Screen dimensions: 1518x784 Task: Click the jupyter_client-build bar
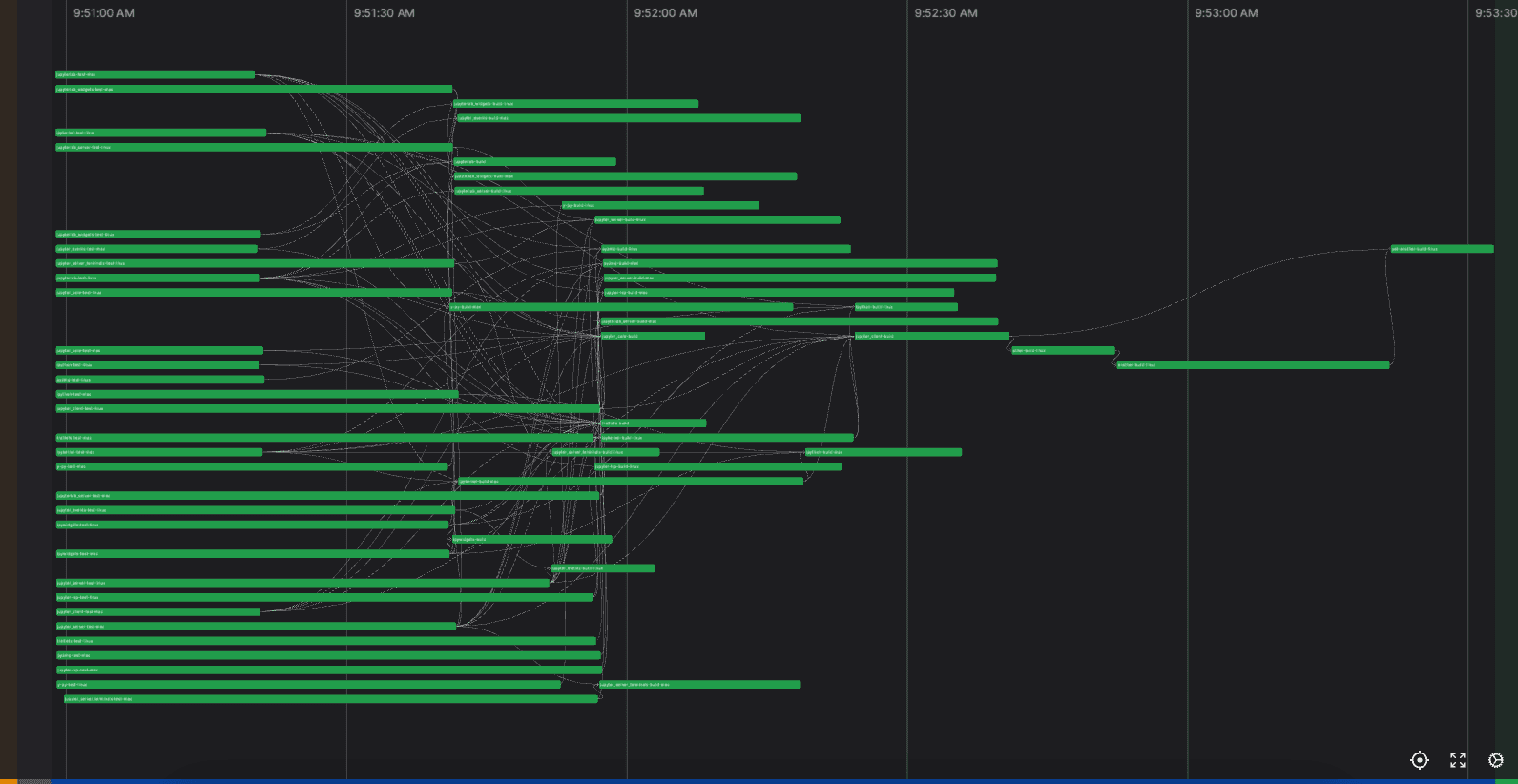[x=931, y=337]
